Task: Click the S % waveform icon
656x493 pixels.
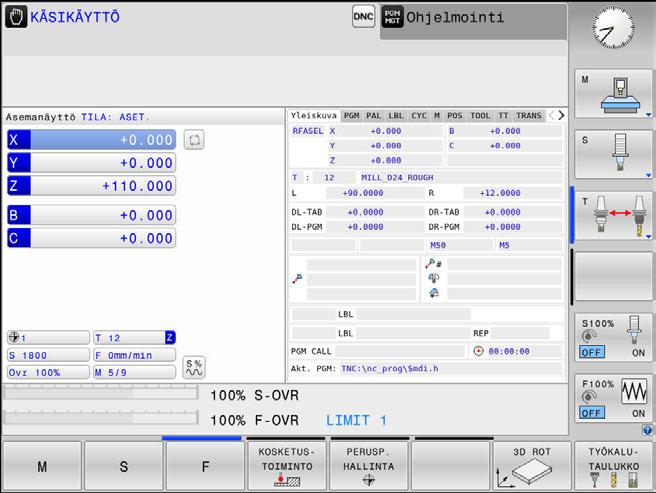Action: [x=194, y=368]
